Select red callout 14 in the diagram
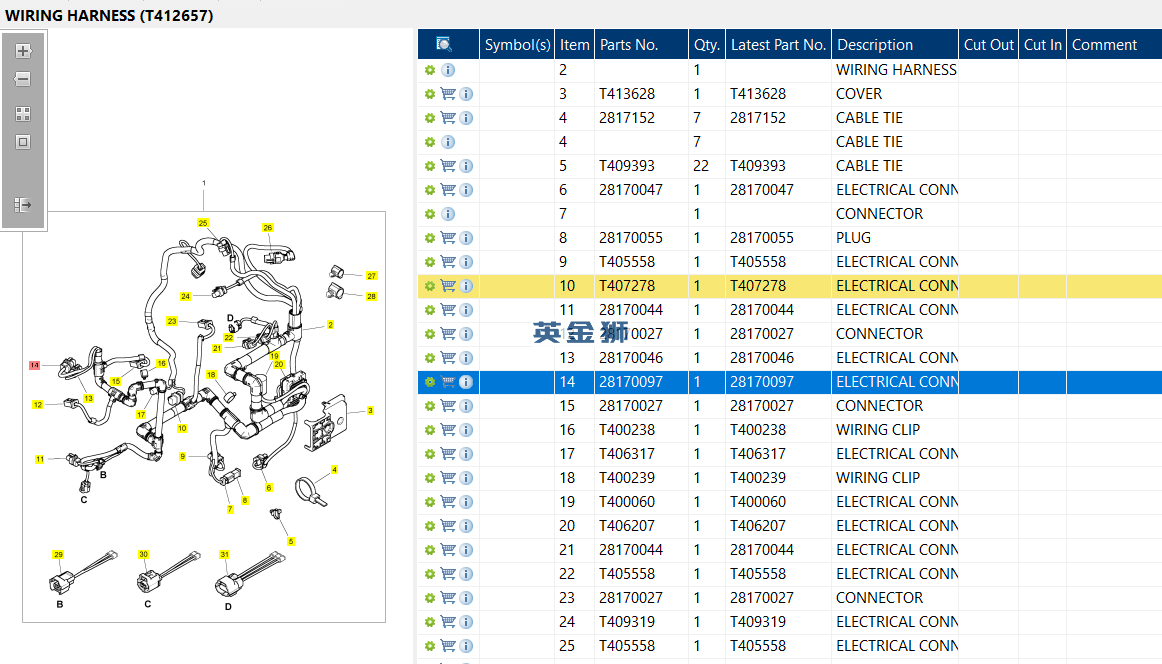Viewport: 1162px width, 664px height. pyautogui.click(x=34, y=366)
